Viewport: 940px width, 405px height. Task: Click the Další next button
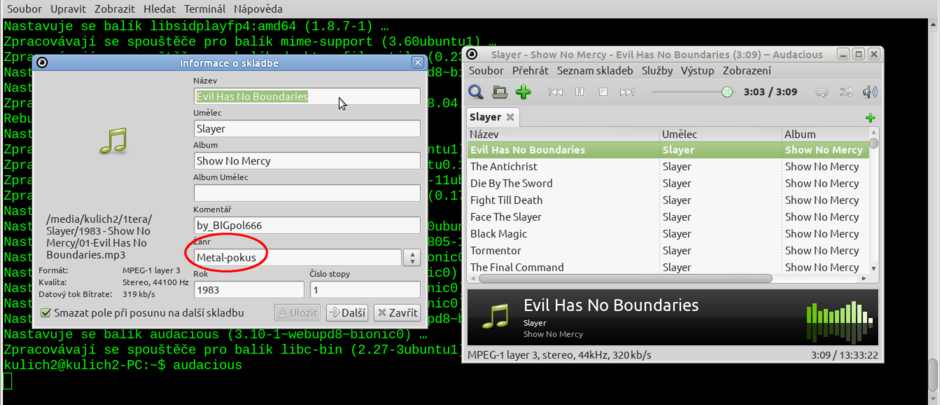[347, 313]
